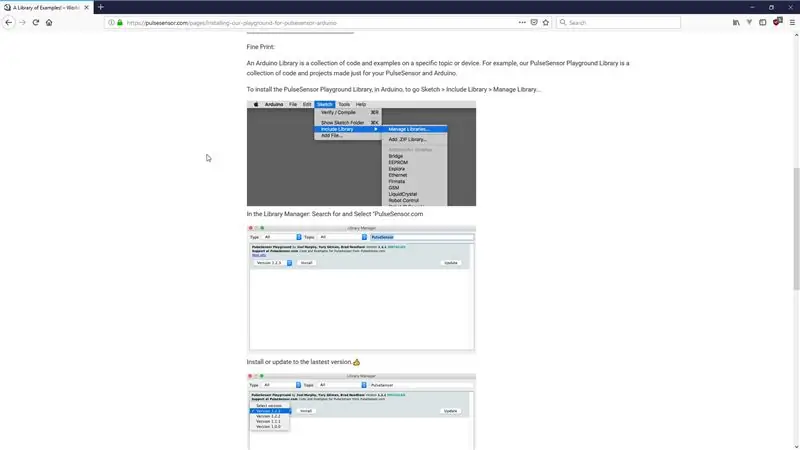800x450 pixels.
Task: Click the forward navigation arrow
Action: click(x=22, y=22)
